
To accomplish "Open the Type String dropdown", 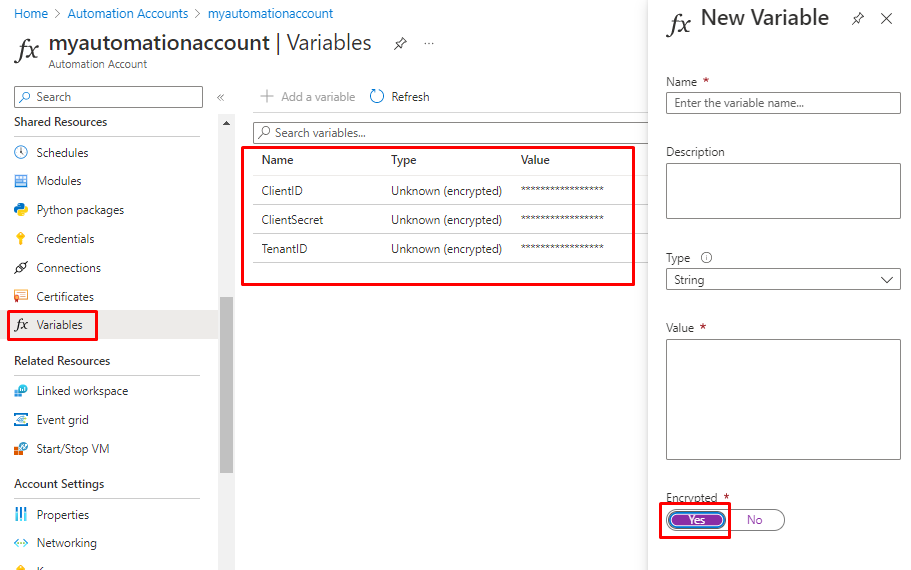I will (x=783, y=280).
